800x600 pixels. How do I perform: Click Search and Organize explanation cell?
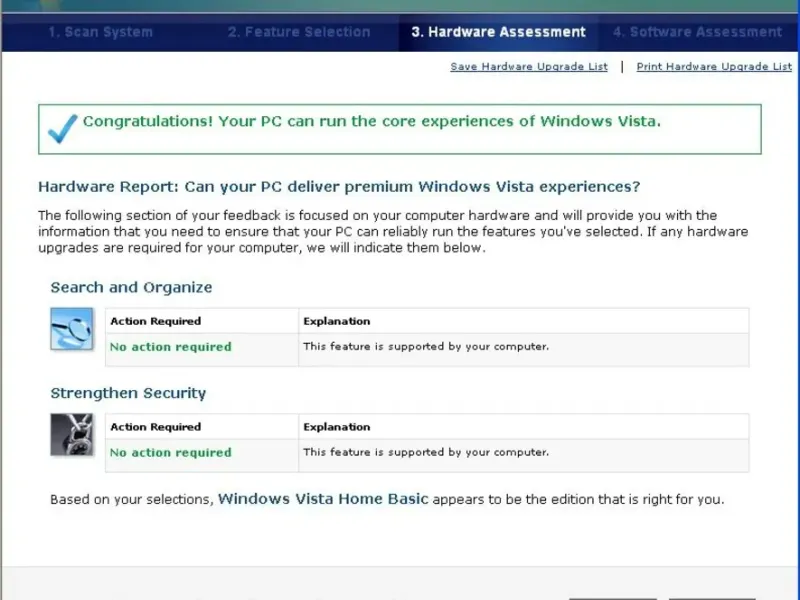523,349
